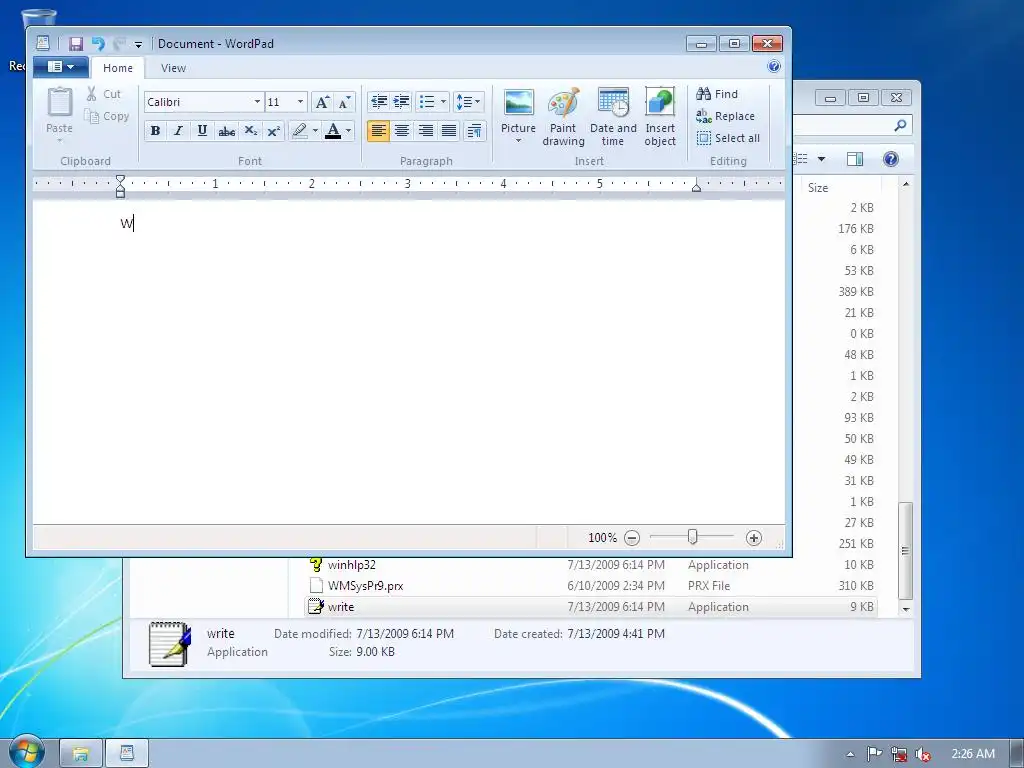Image resolution: width=1024 pixels, height=768 pixels.
Task: Click the Explorer scrollbar down arrow
Action: [x=905, y=609]
